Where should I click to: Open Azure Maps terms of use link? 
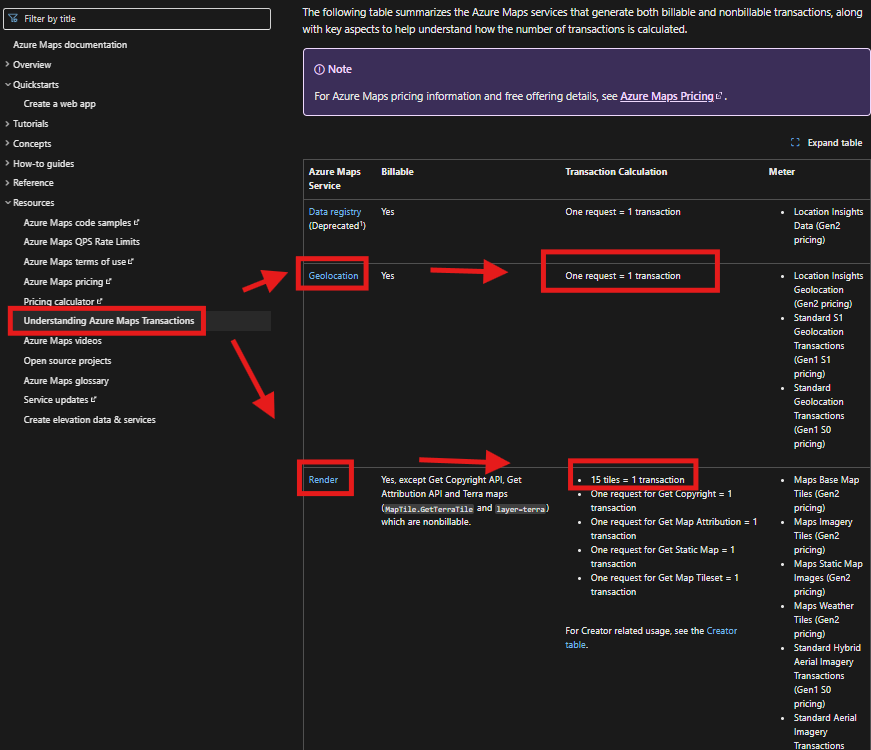click(x=74, y=262)
